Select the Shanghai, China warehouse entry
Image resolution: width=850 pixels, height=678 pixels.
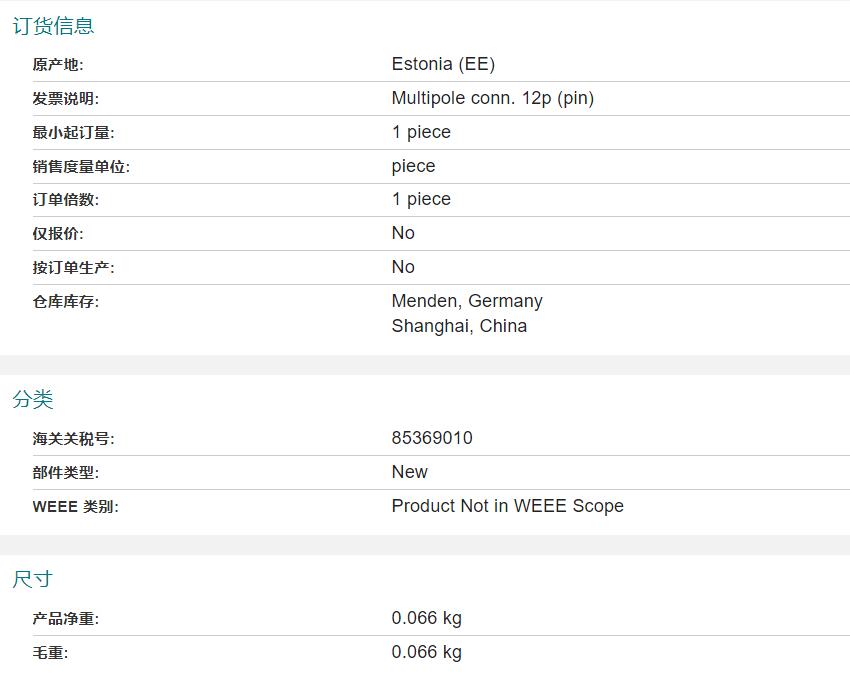pyautogui.click(x=459, y=326)
